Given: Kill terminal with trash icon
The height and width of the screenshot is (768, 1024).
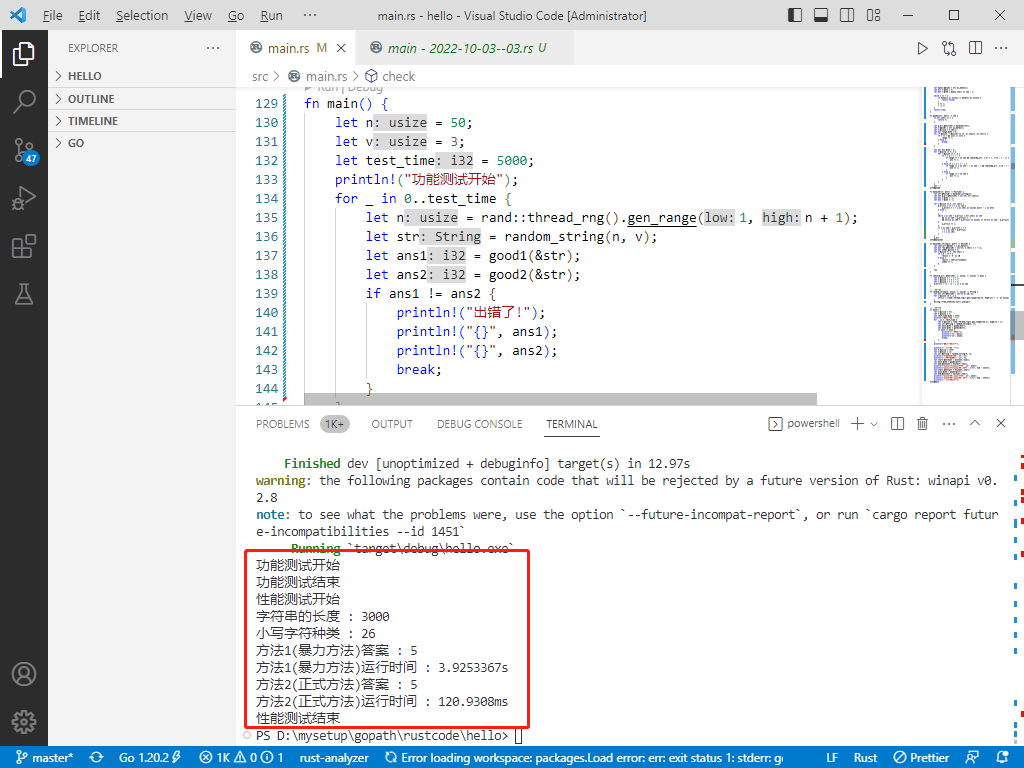Looking at the screenshot, I should pyautogui.click(x=923, y=424).
